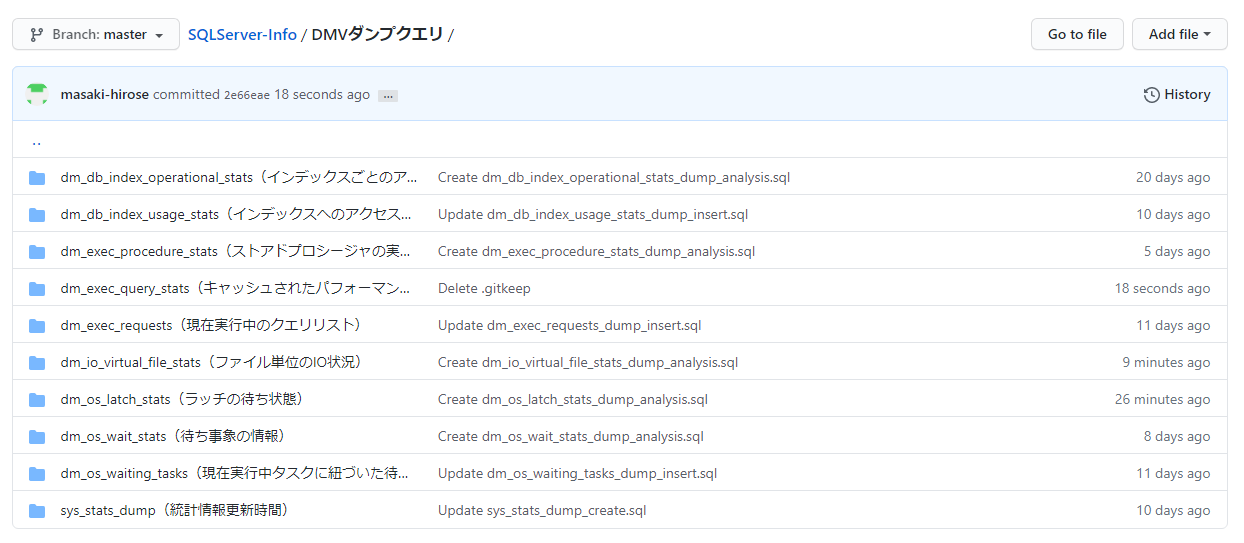Open the SQLServer-Info breadcrumb link
1244x543 pixels.
click(x=242, y=34)
